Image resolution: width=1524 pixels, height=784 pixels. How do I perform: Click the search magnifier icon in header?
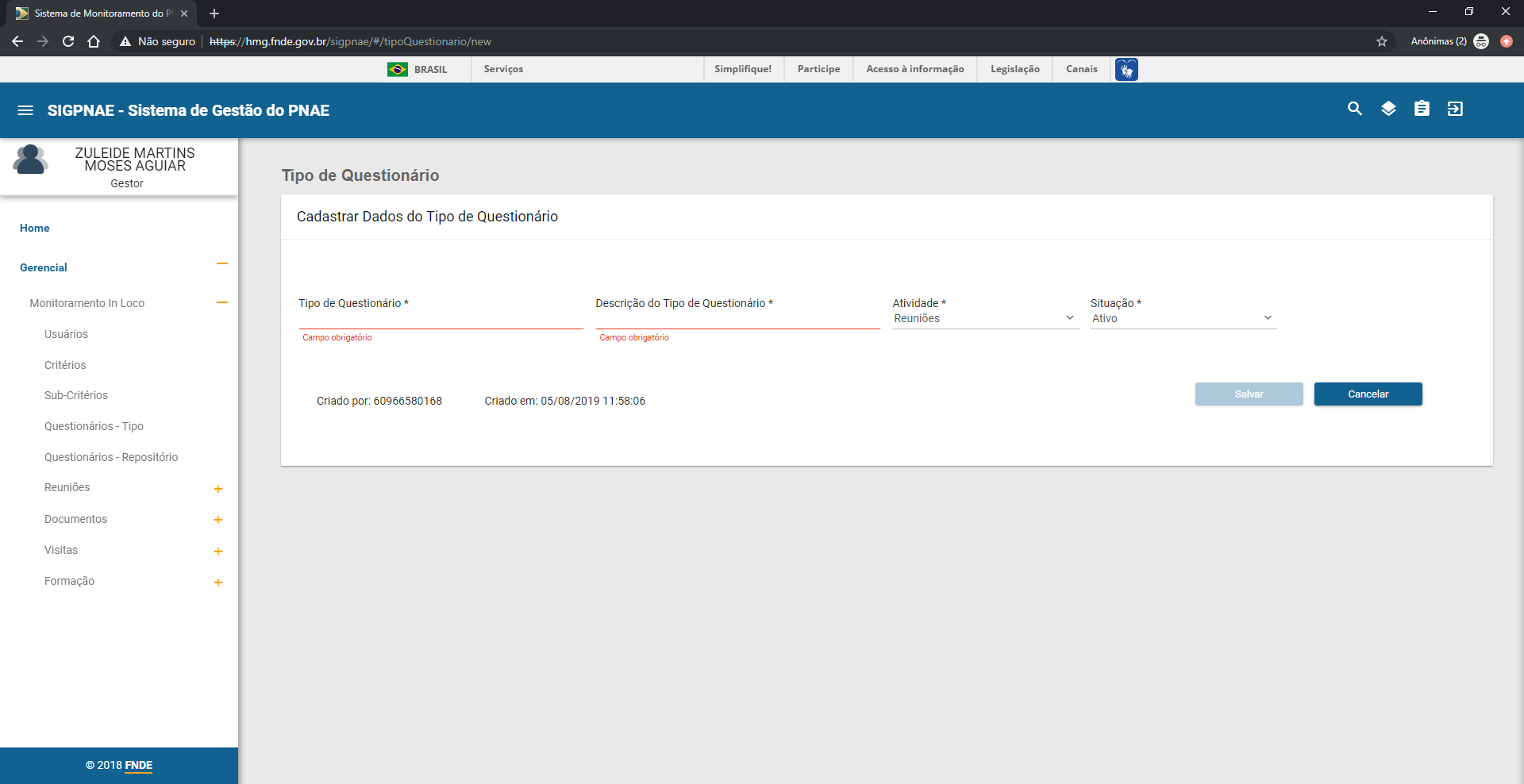[x=1355, y=109]
